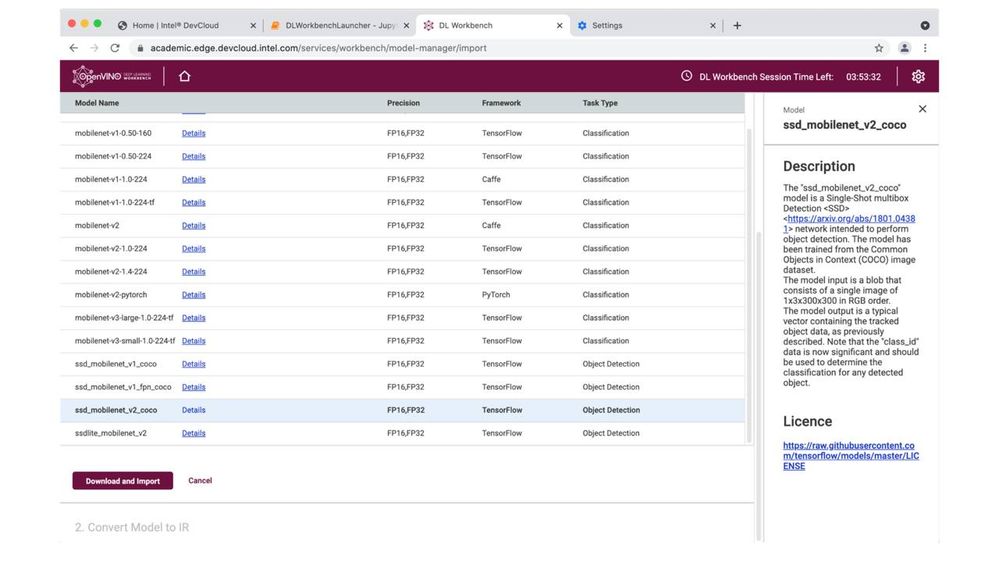Open Details for mobilenet-v1-0.50-224
999x562 pixels.
pos(194,156)
